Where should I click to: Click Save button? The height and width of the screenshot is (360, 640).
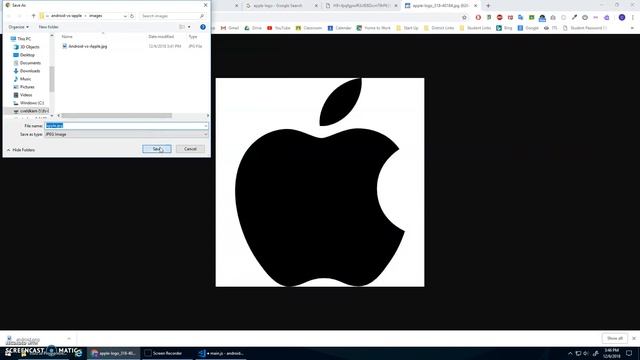(x=157, y=149)
